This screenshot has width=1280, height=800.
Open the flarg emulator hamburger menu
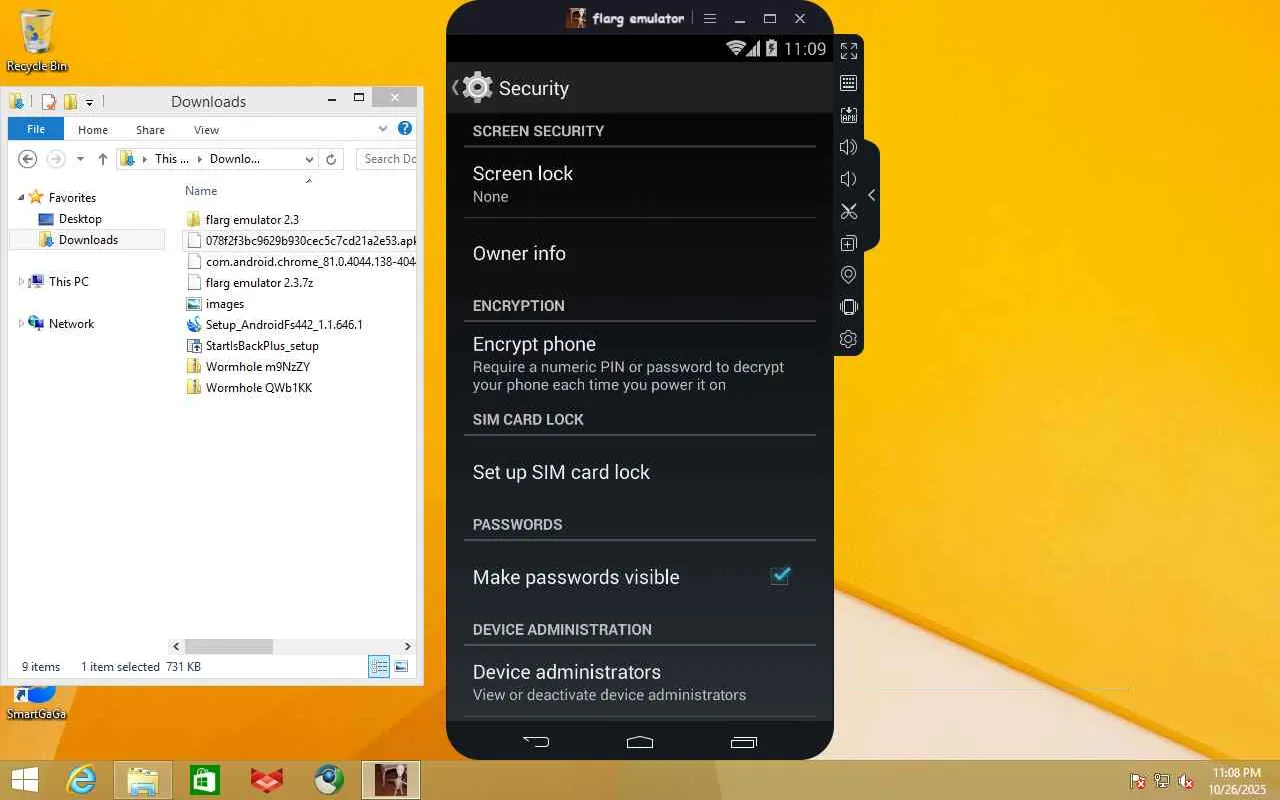coord(710,19)
